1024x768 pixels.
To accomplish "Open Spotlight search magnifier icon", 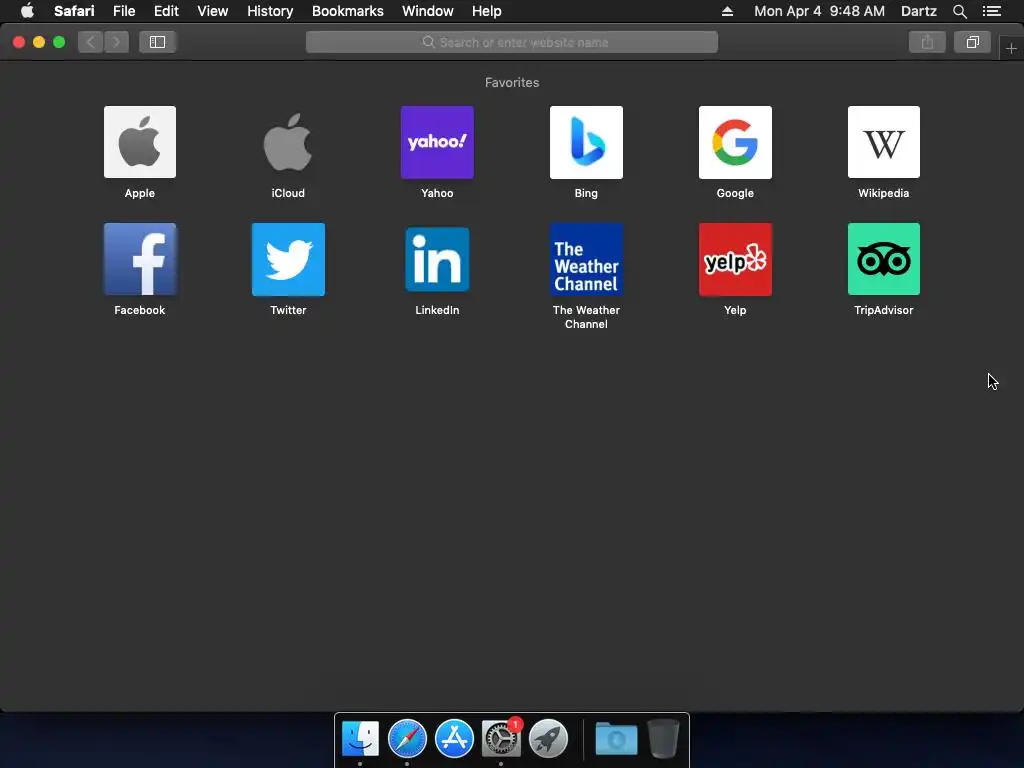I will [959, 11].
